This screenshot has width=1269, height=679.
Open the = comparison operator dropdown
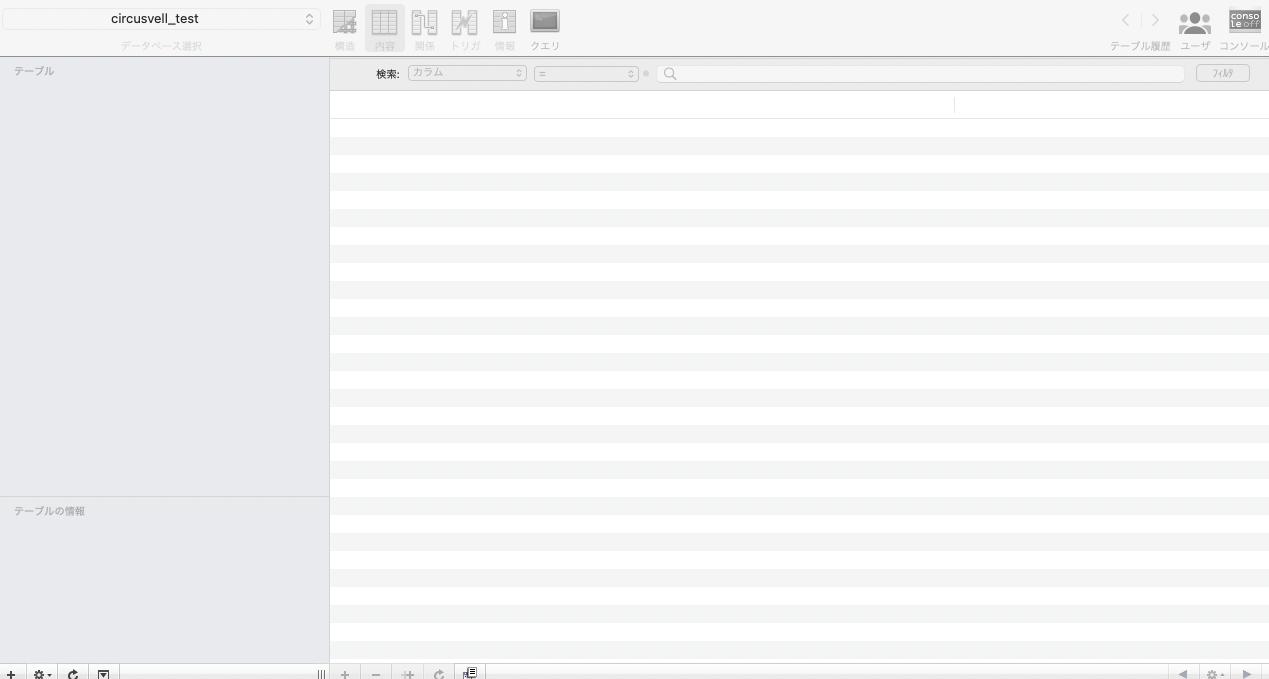[x=586, y=73]
